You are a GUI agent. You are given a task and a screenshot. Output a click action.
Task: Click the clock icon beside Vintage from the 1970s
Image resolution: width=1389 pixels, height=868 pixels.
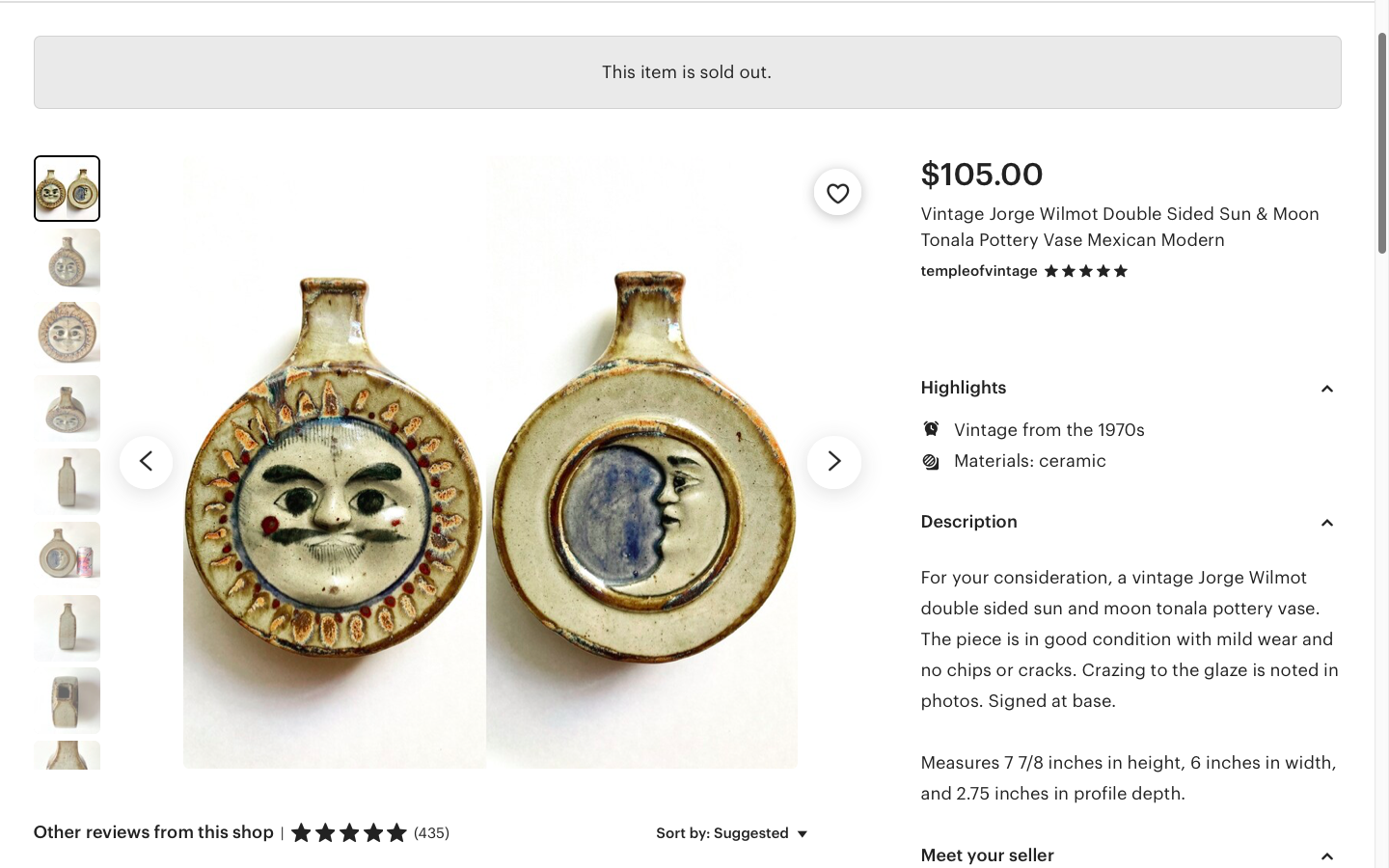click(x=931, y=430)
